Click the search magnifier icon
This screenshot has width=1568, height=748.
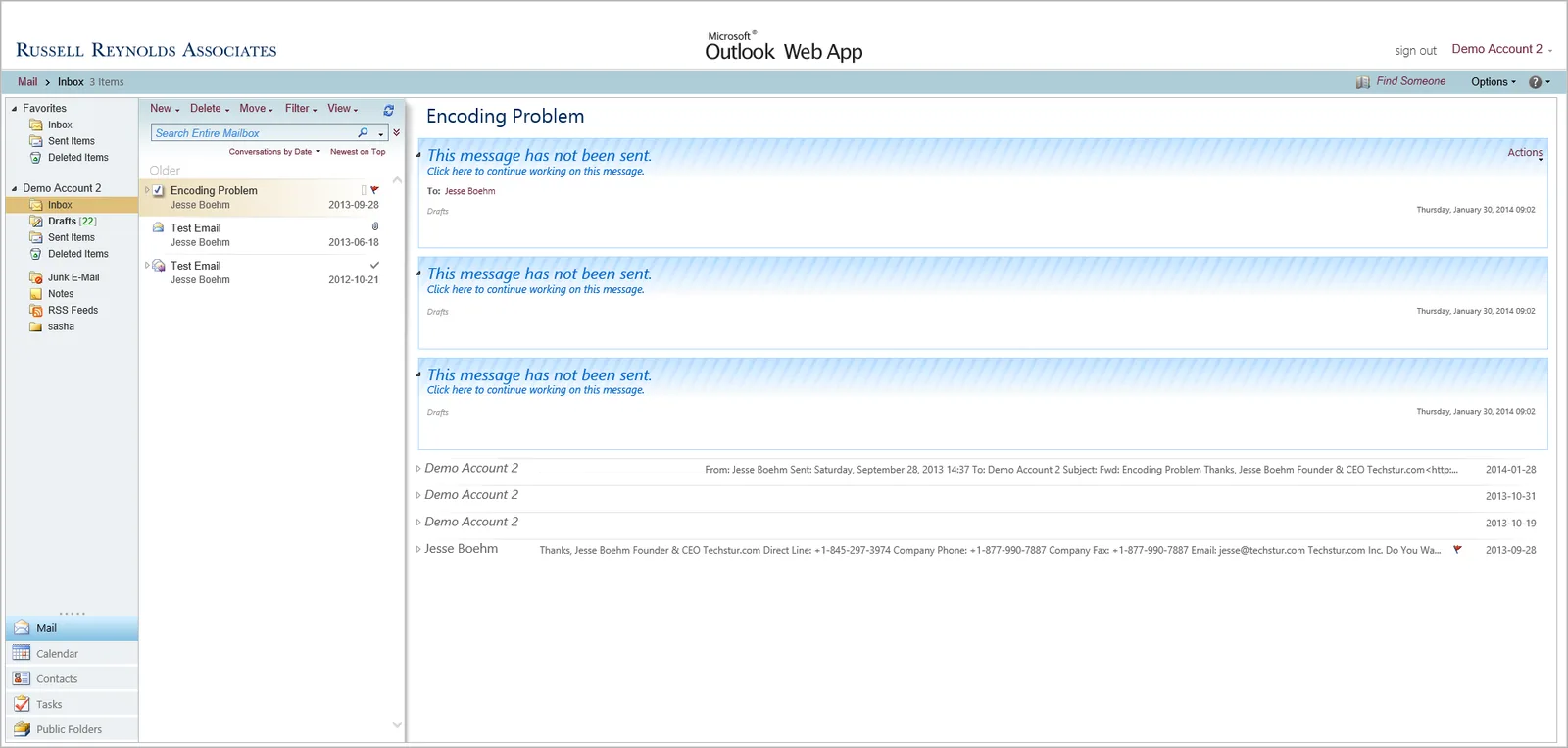coord(364,132)
